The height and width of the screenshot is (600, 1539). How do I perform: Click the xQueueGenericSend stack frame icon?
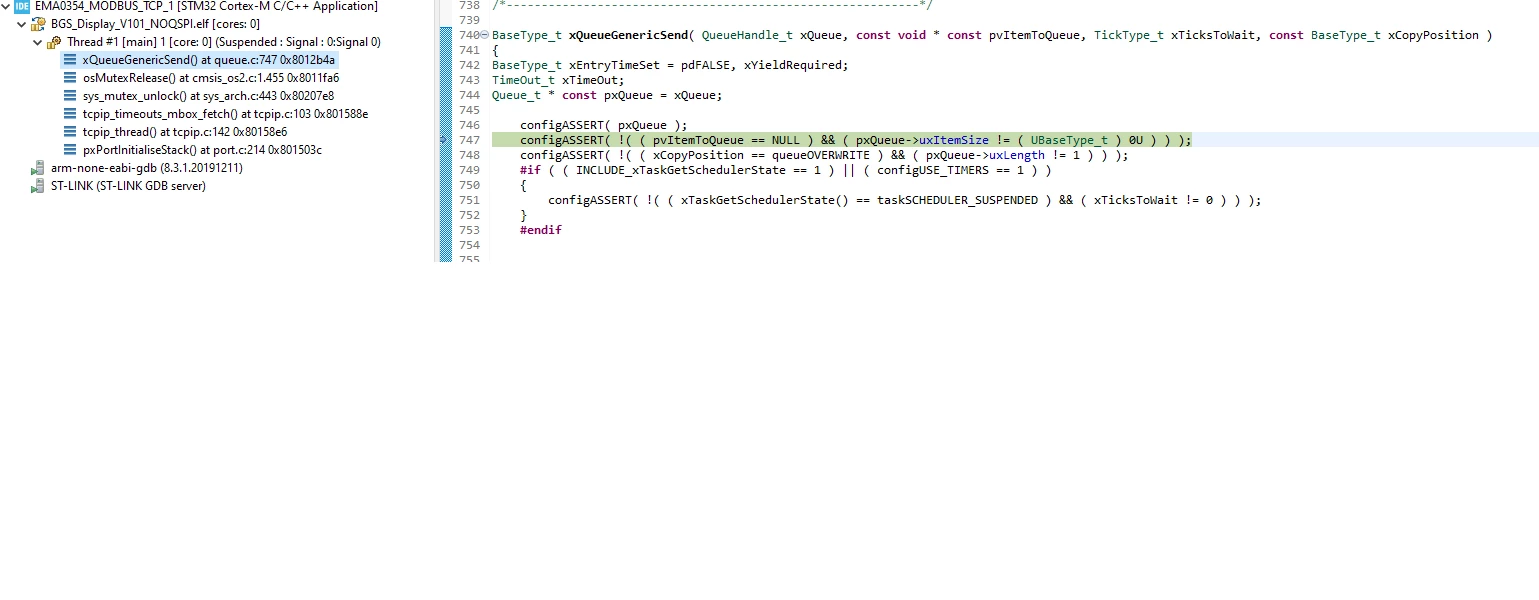tap(70, 60)
